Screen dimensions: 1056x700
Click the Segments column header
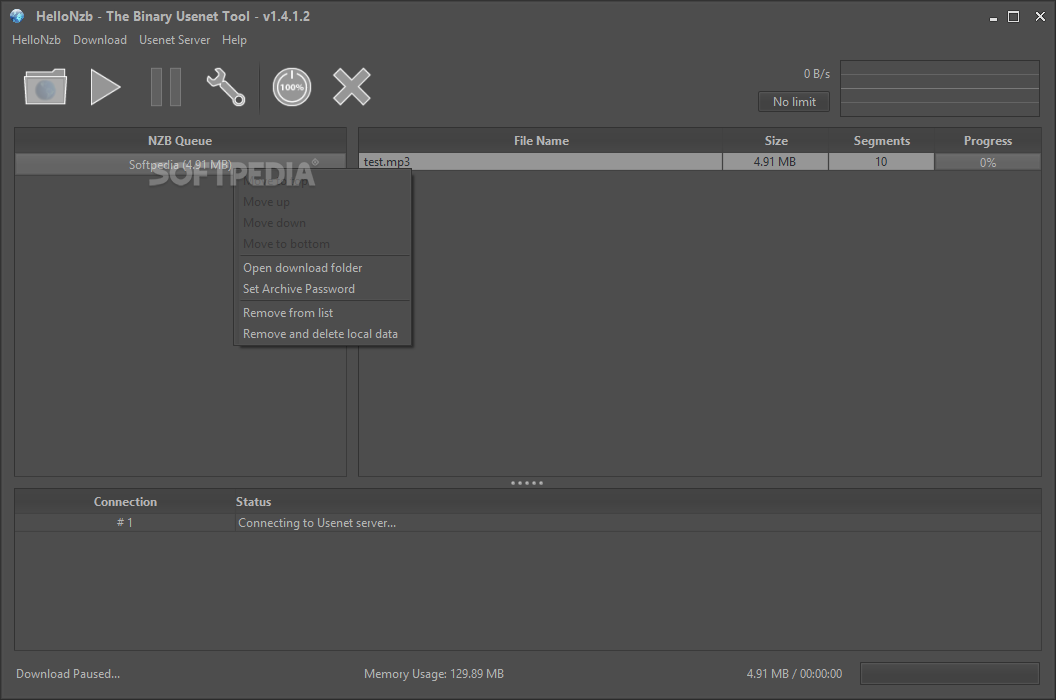click(x=882, y=141)
